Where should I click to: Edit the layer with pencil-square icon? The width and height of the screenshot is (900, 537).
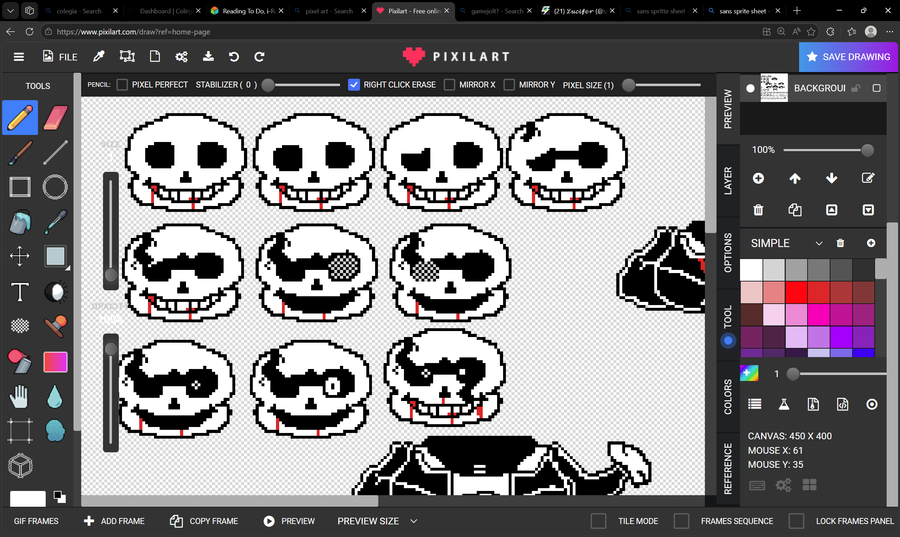[868, 178]
